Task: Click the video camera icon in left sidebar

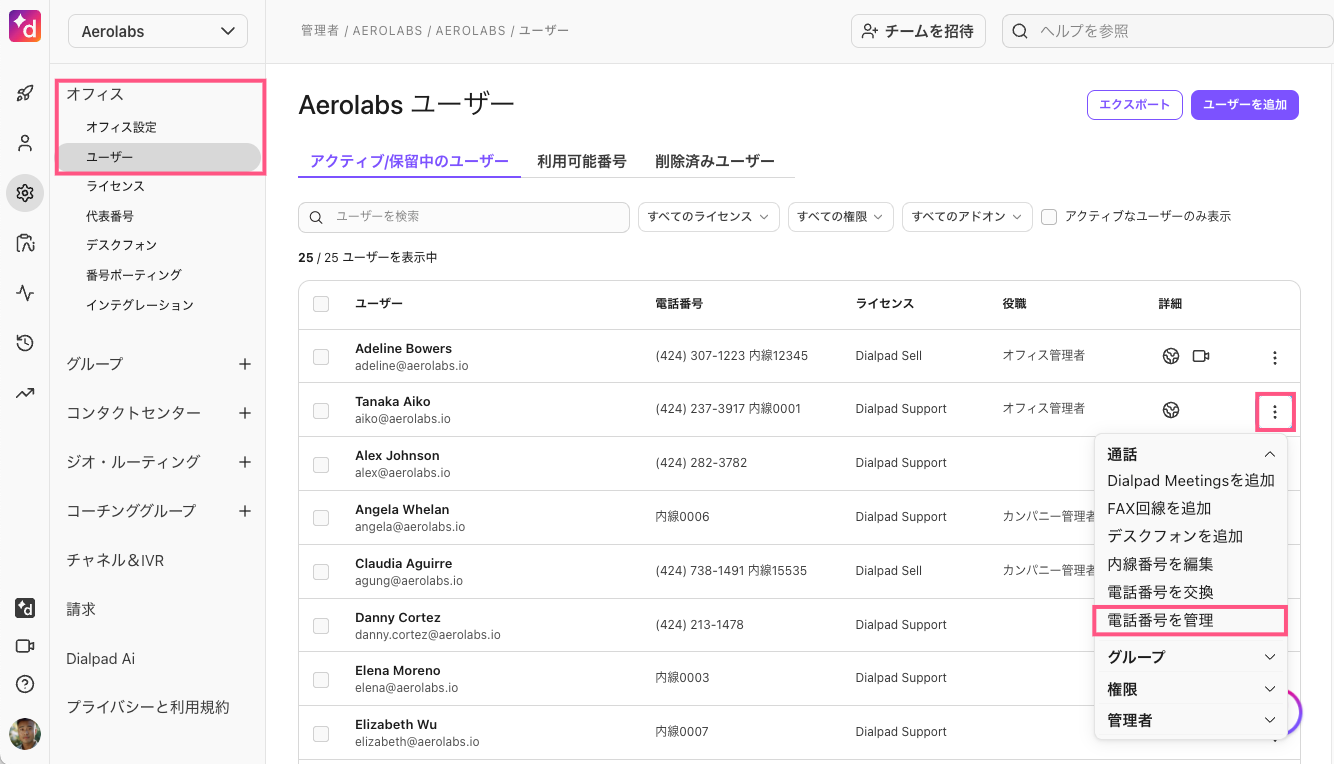Action: 25,646
